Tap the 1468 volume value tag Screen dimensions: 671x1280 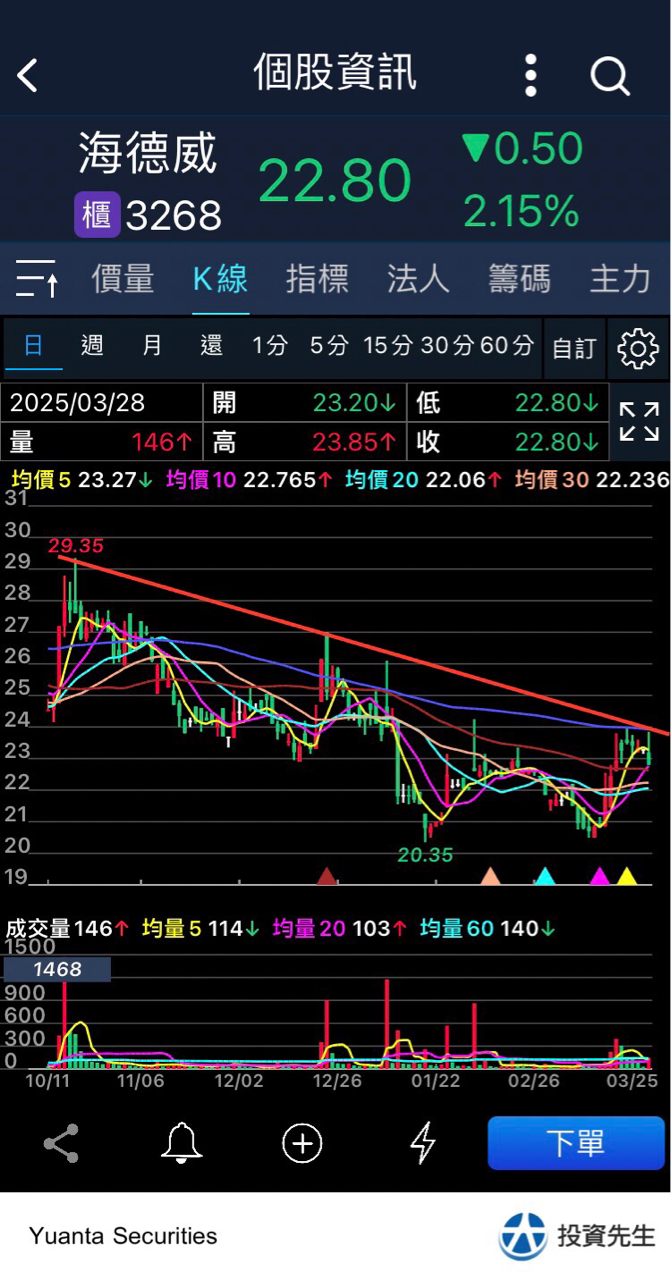(x=57, y=969)
